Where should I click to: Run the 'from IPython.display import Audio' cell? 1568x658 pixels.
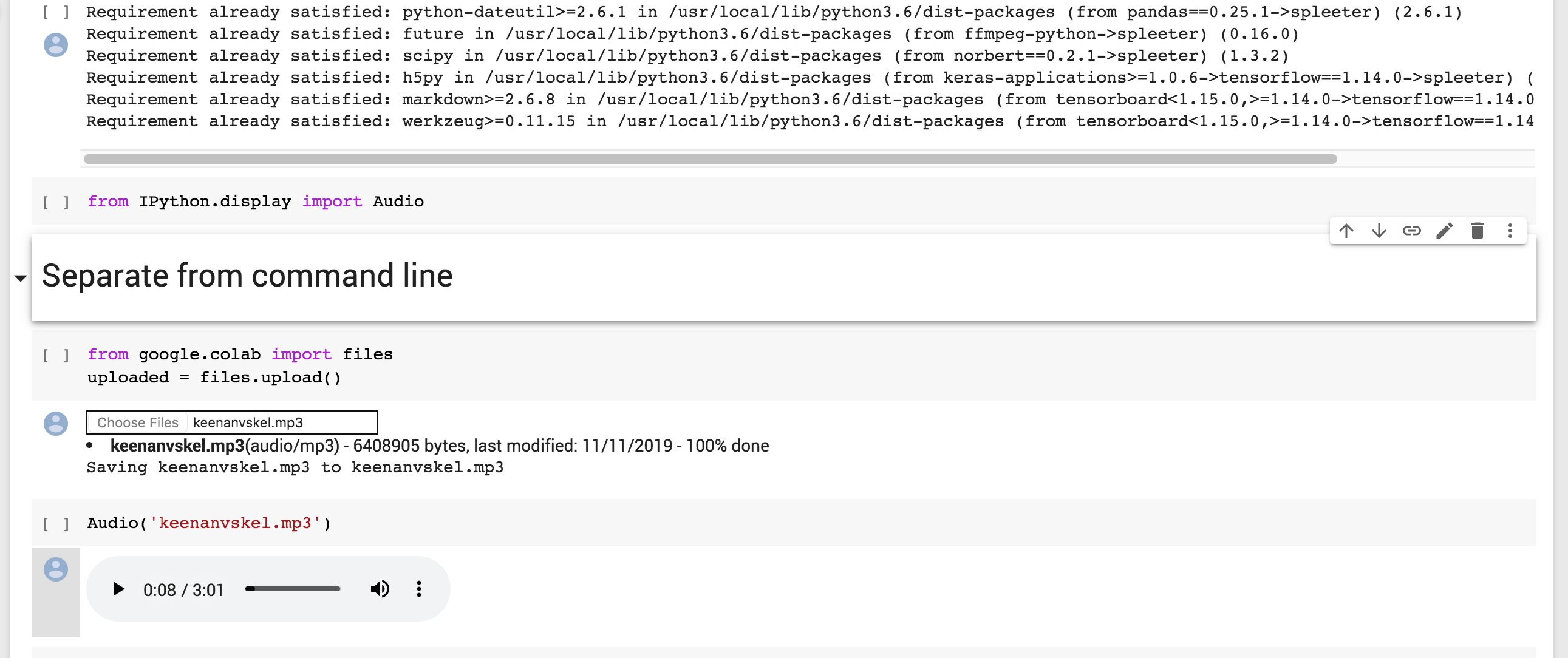55,202
